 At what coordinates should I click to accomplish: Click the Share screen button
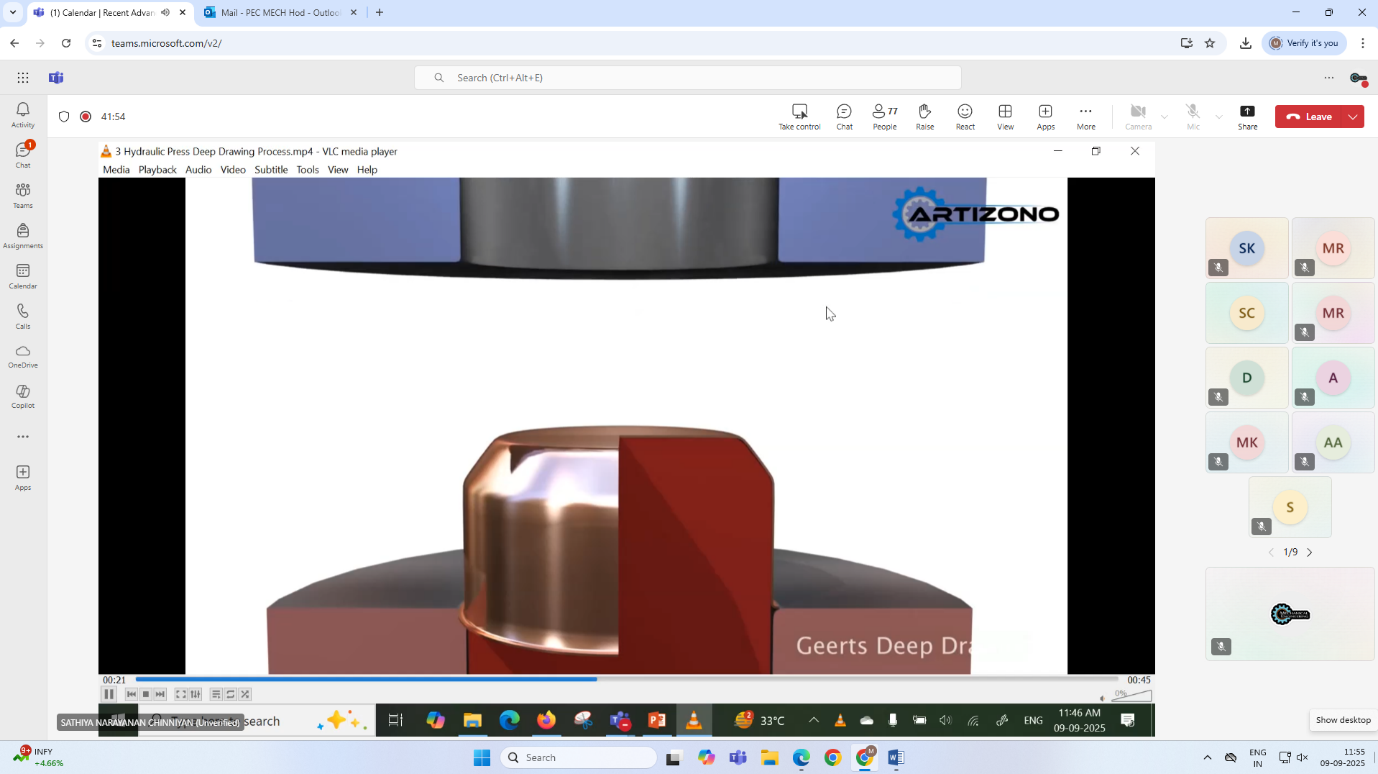1247,116
